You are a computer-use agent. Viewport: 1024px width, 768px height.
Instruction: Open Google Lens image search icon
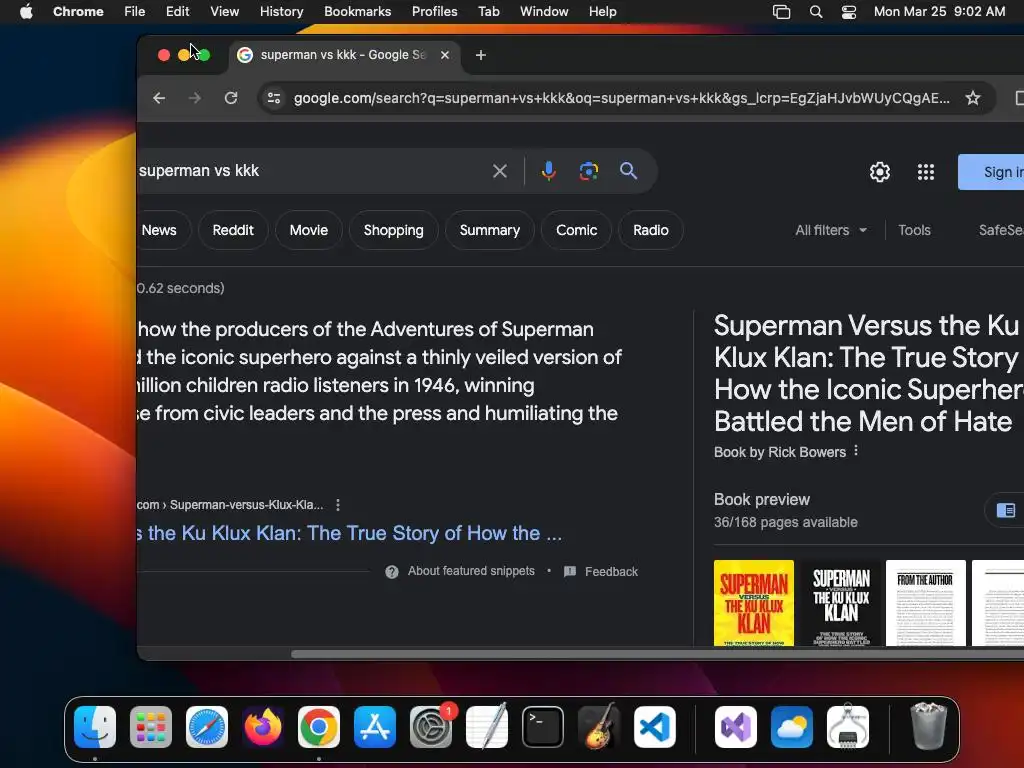[x=588, y=171]
